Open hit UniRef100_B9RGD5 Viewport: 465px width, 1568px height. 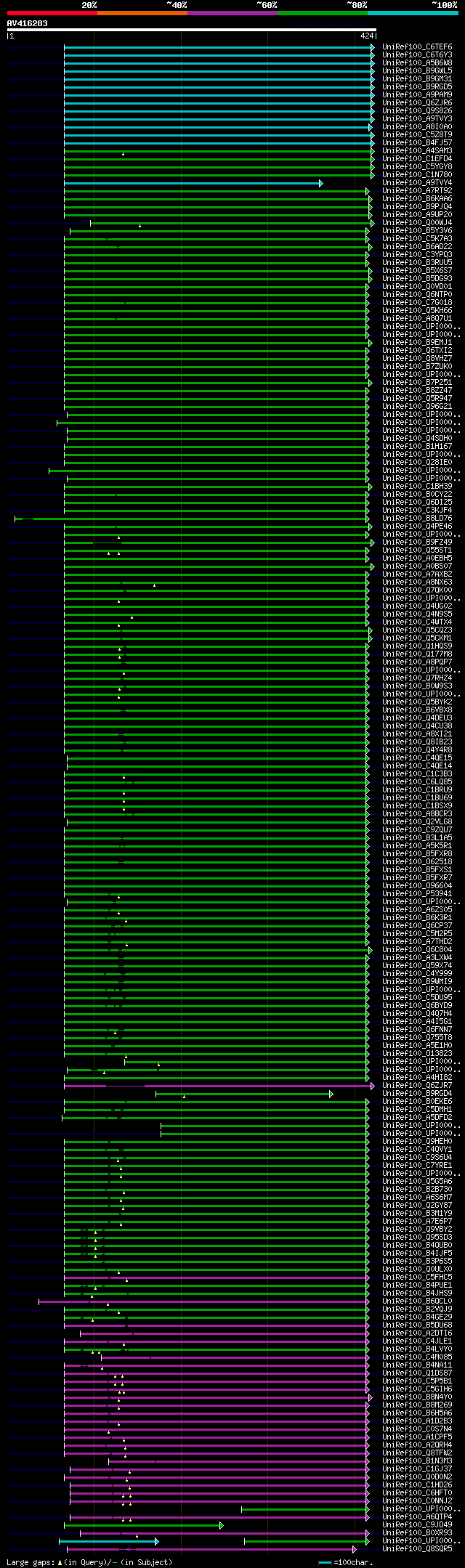click(417, 86)
